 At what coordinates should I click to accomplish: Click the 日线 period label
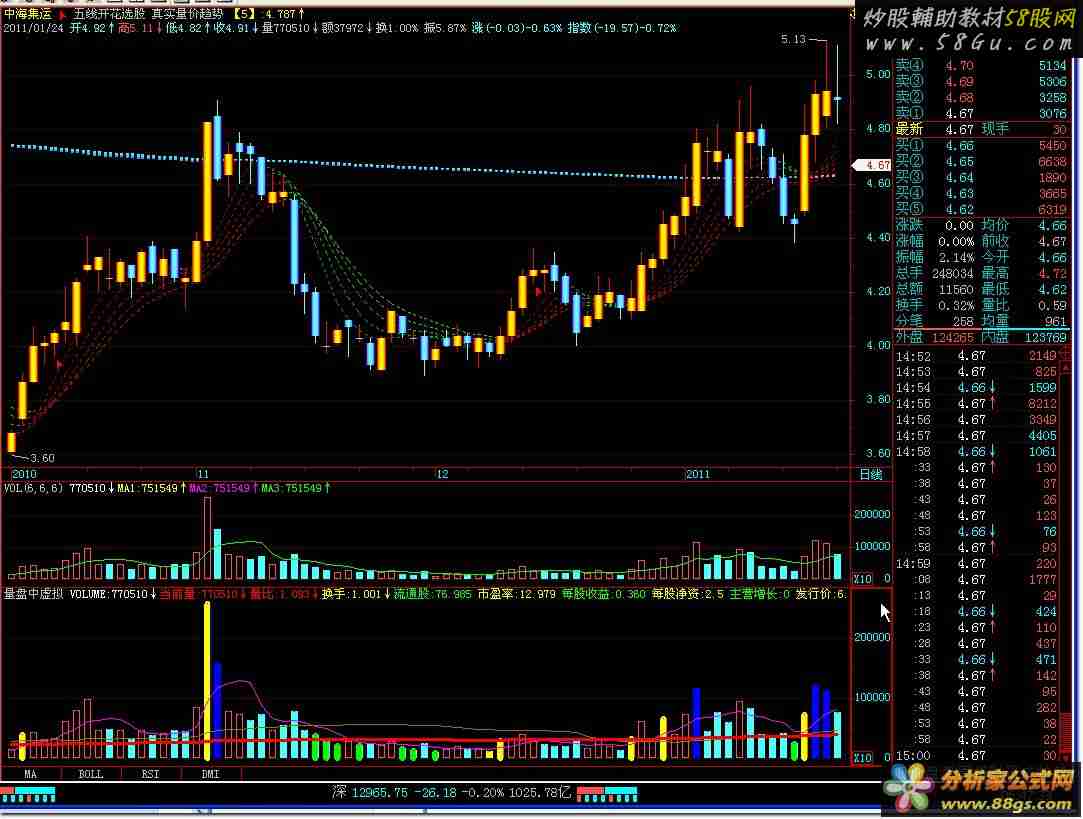870,474
